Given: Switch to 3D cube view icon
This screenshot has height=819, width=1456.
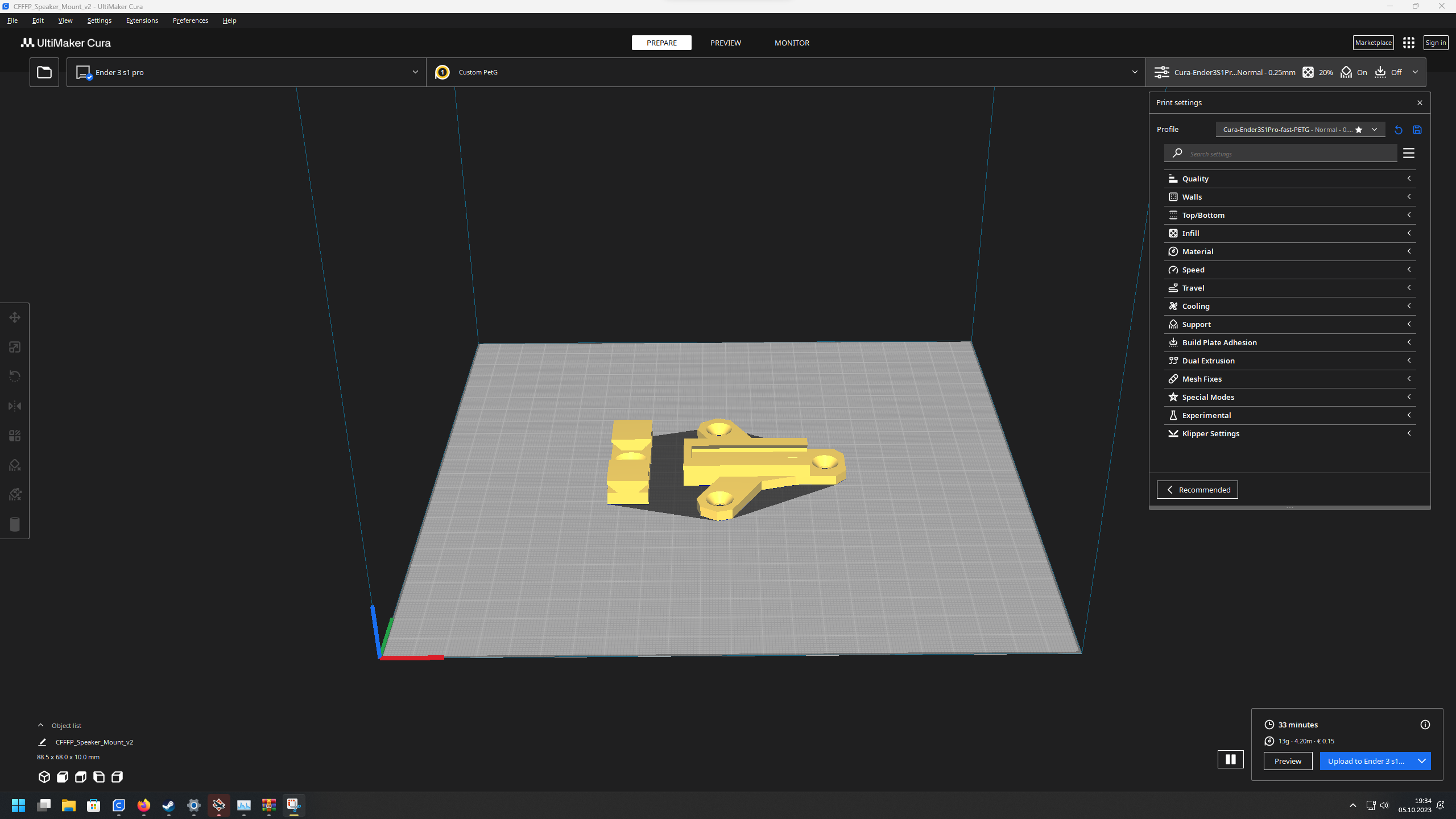Looking at the screenshot, I should point(44,777).
